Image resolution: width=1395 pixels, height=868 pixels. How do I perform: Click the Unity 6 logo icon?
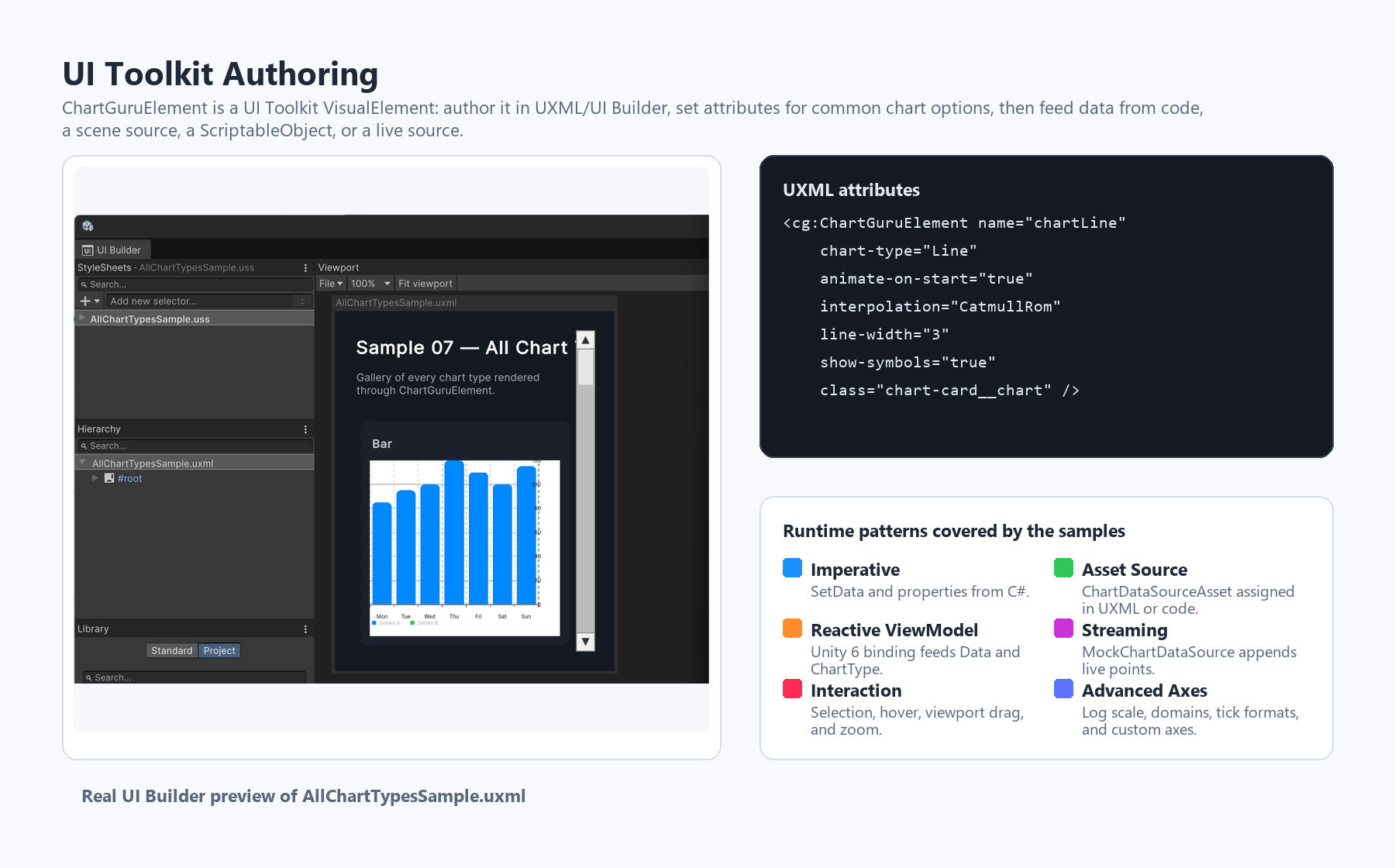click(x=88, y=226)
